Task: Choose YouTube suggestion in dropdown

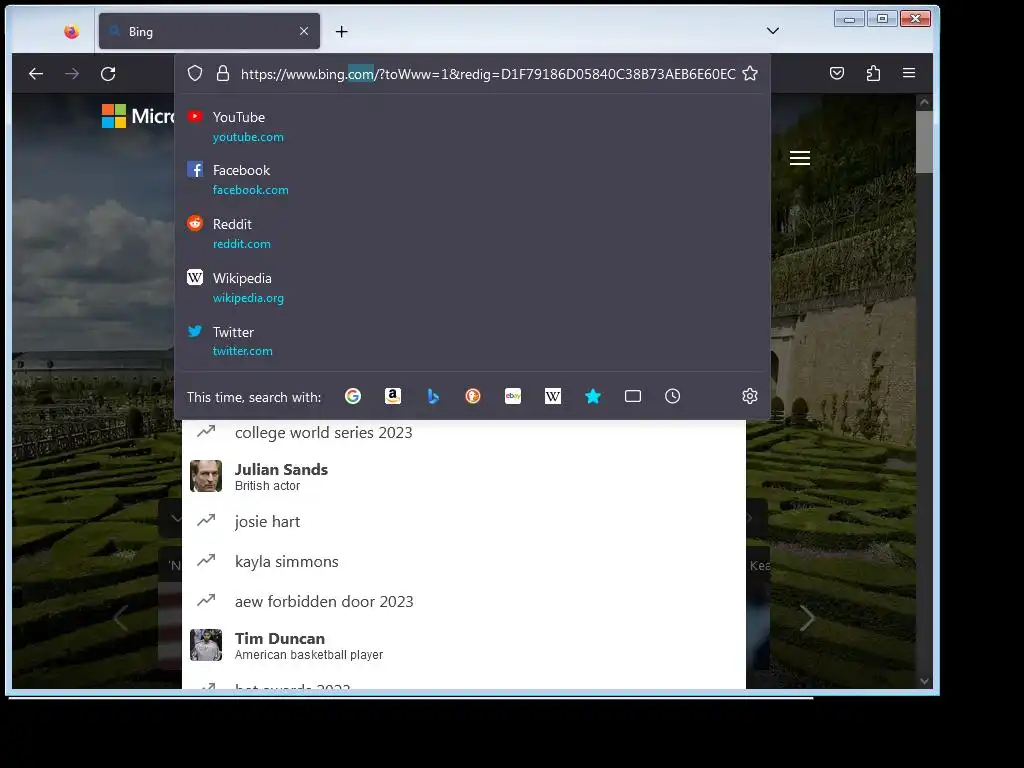Action: pyautogui.click(x=475, y=127)
